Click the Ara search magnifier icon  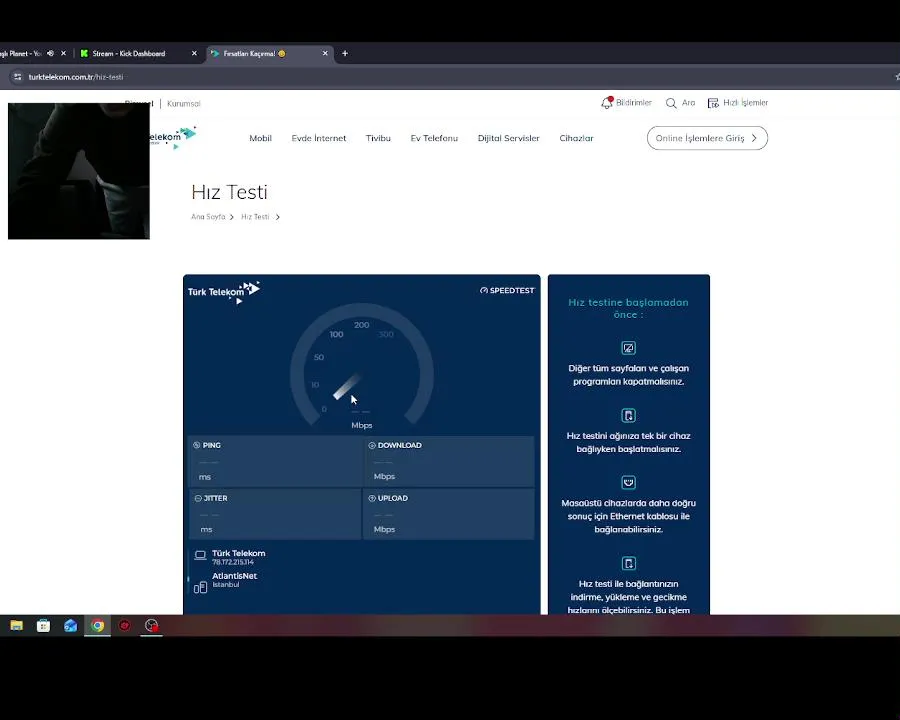(670, 103)
